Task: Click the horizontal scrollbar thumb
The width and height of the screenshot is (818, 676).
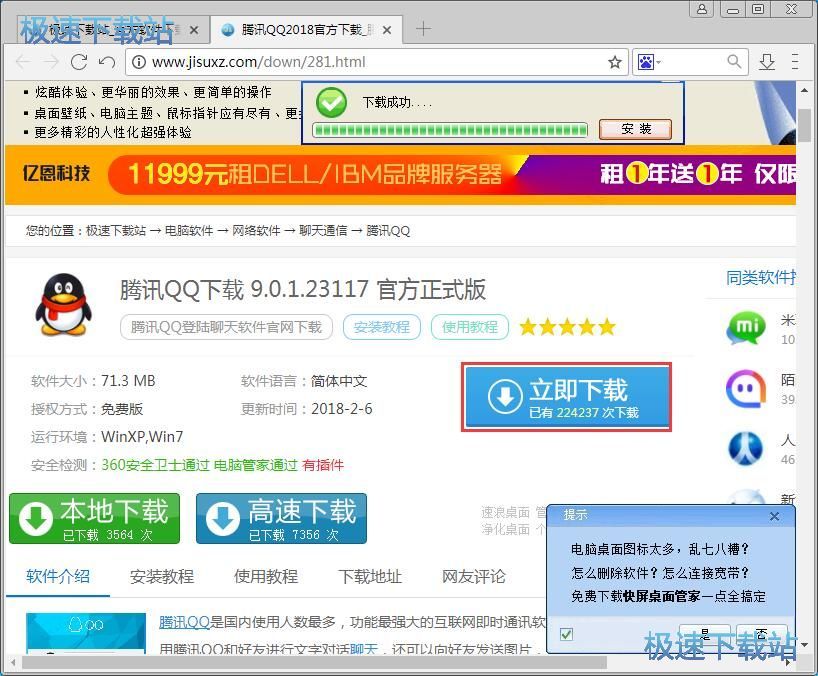Action: (314, 662)
